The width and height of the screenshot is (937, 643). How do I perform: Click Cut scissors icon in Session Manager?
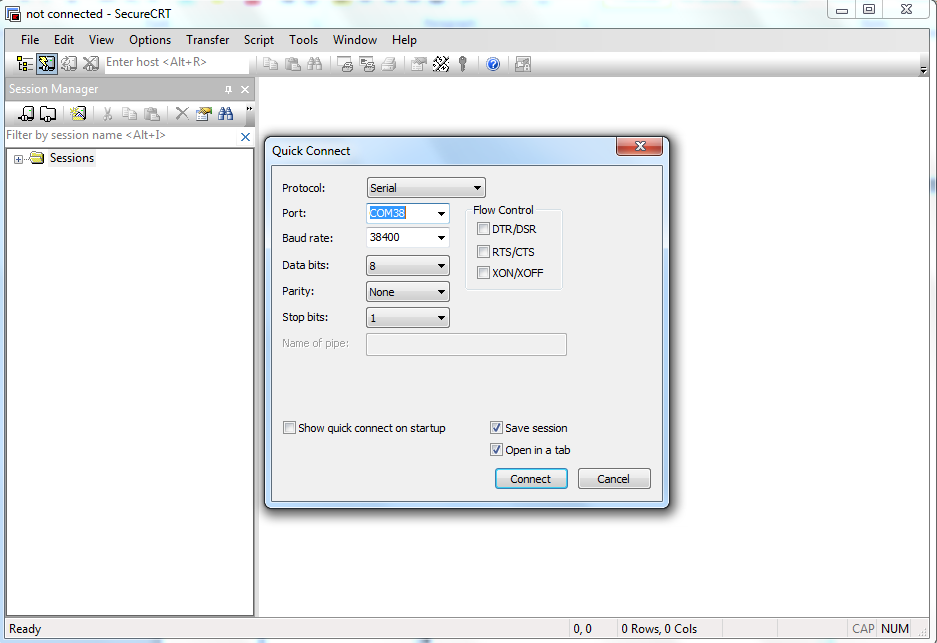108,114
